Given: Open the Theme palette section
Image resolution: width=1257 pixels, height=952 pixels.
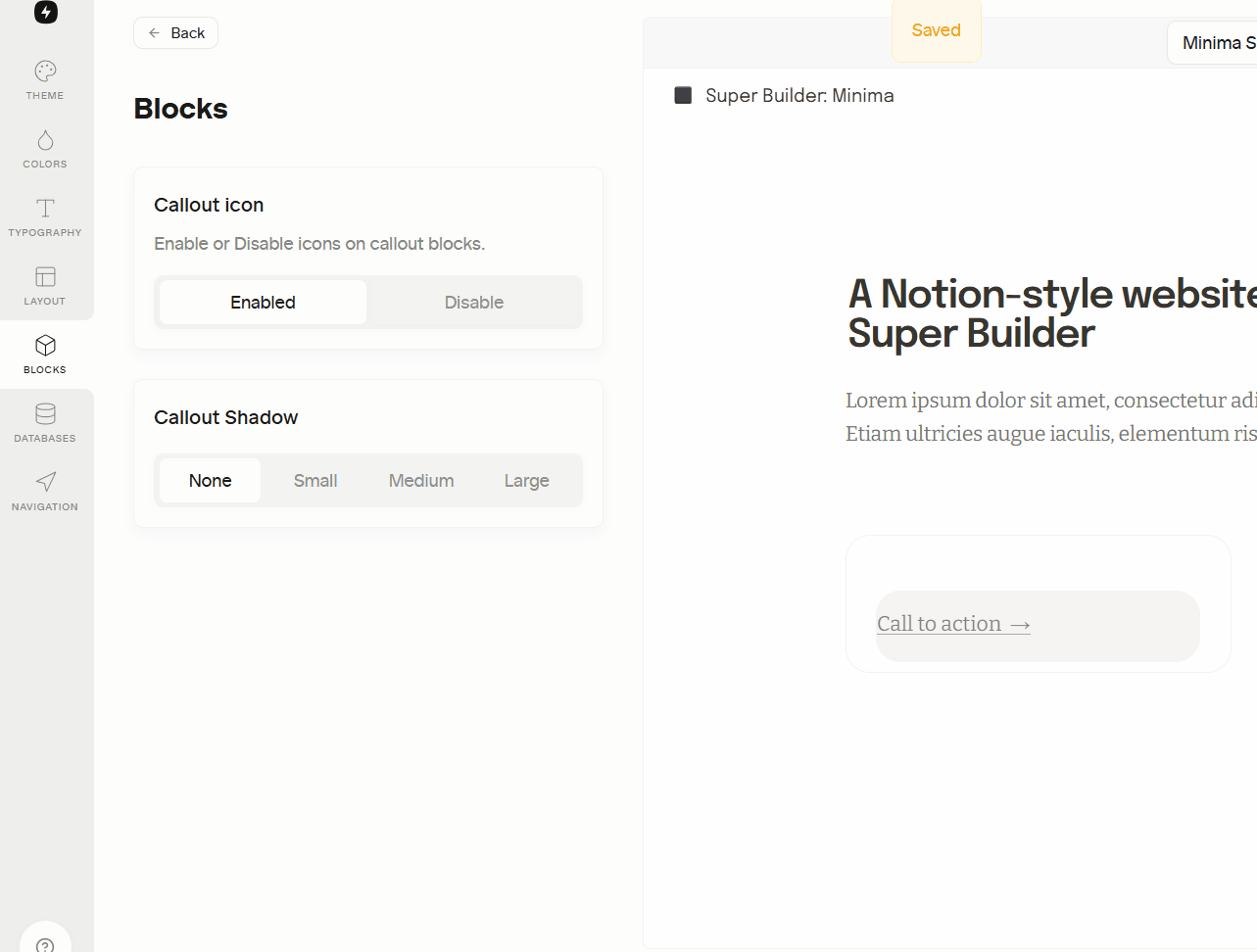Looking at the screenshot, I should (45, 80).
